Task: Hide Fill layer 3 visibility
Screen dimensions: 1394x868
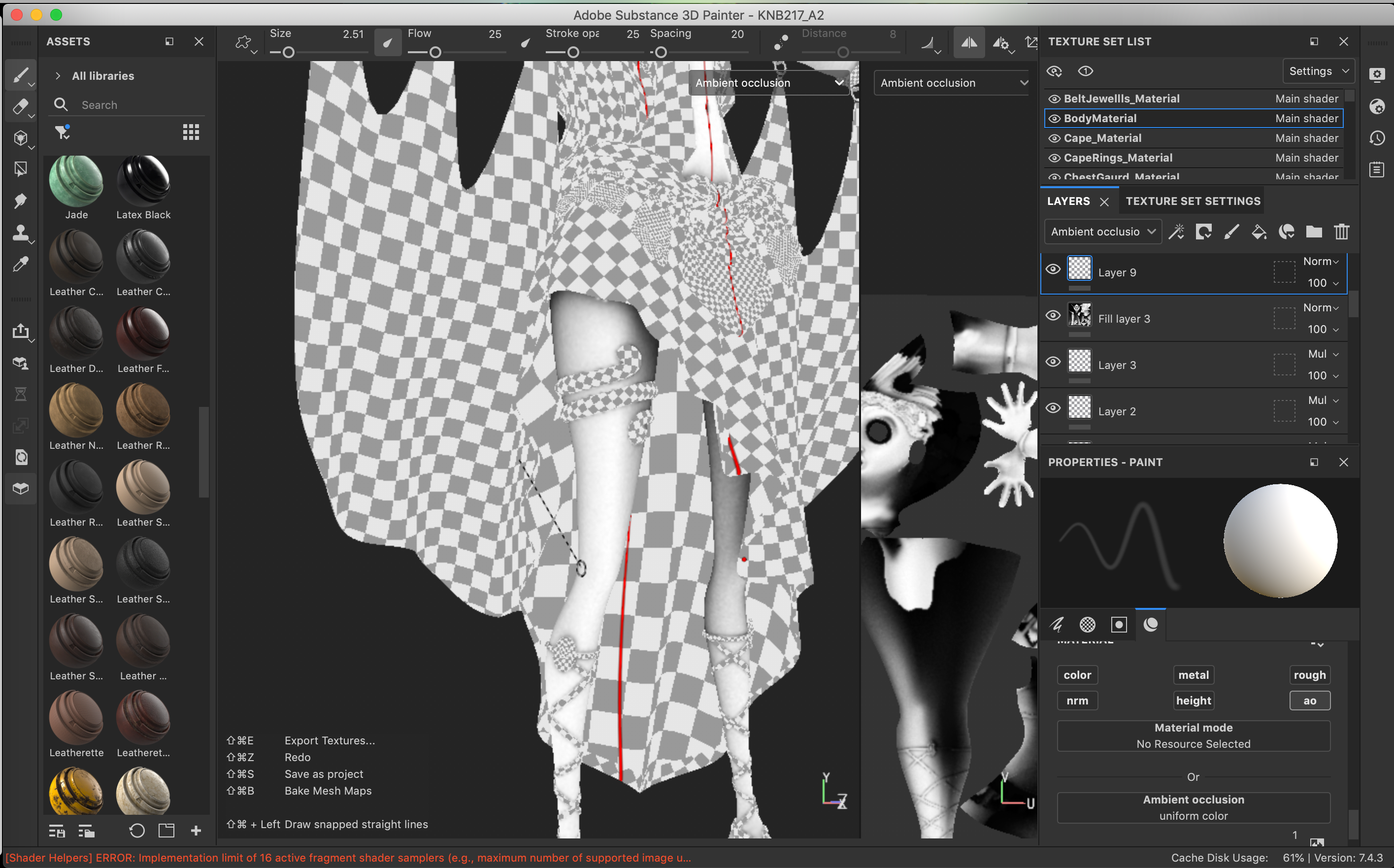Action: [1053, 316]
